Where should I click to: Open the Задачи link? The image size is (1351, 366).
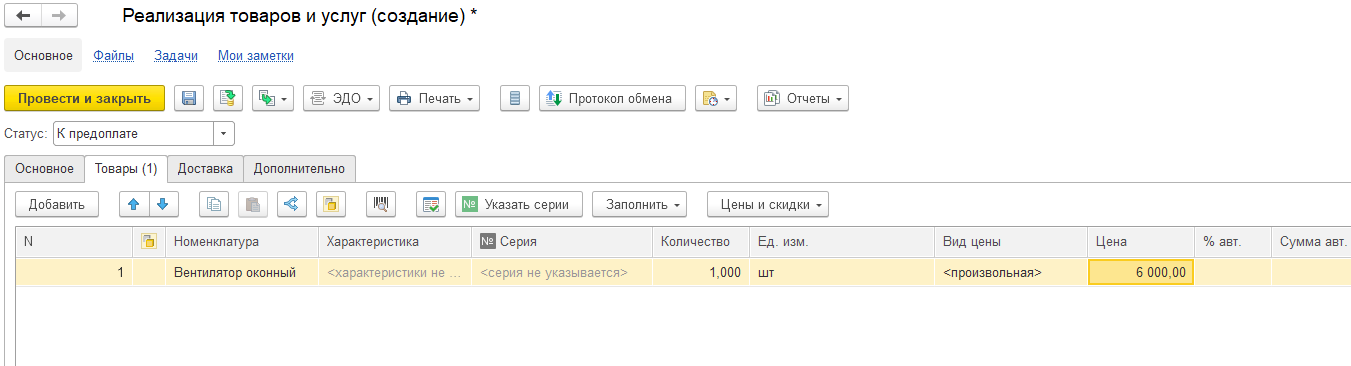(176, 55)
